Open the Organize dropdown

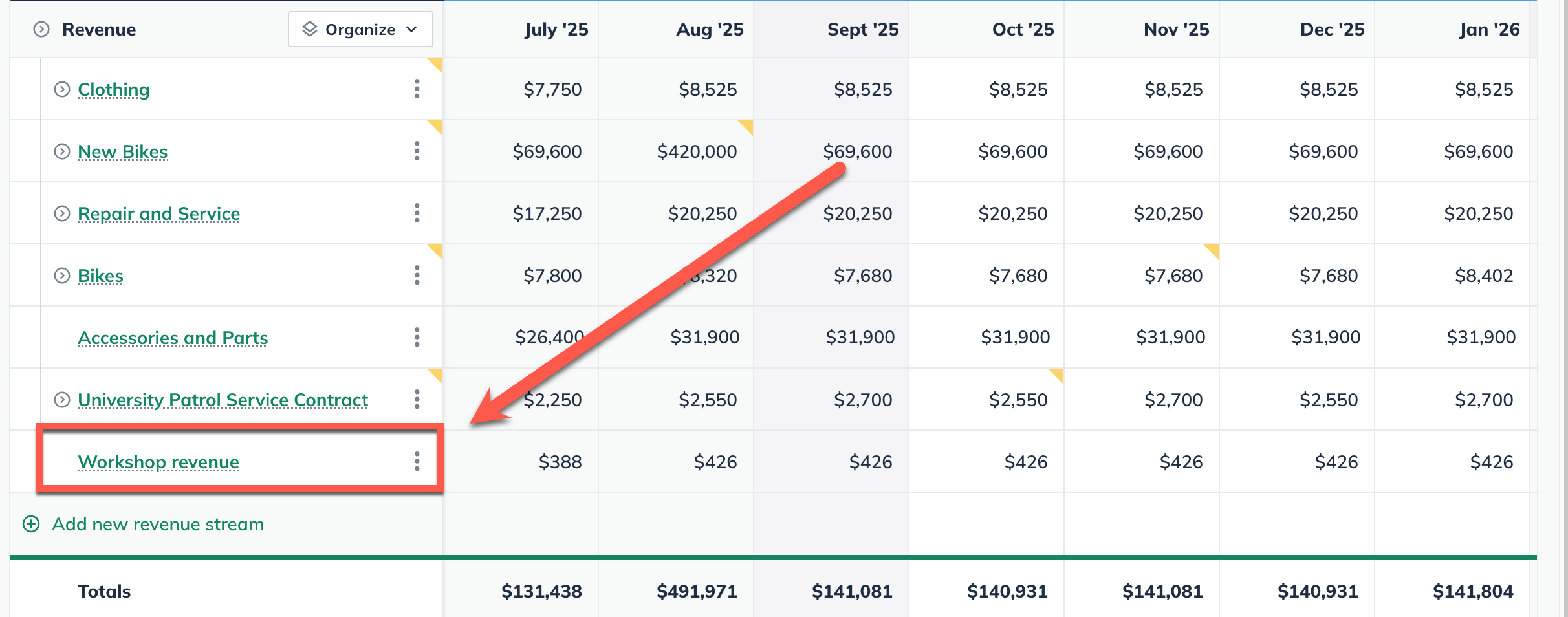(360, 29)
